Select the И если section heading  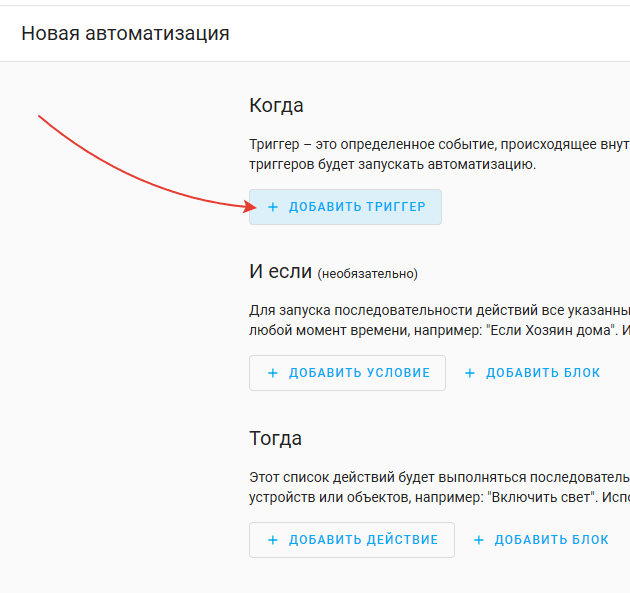click(280, 271)
